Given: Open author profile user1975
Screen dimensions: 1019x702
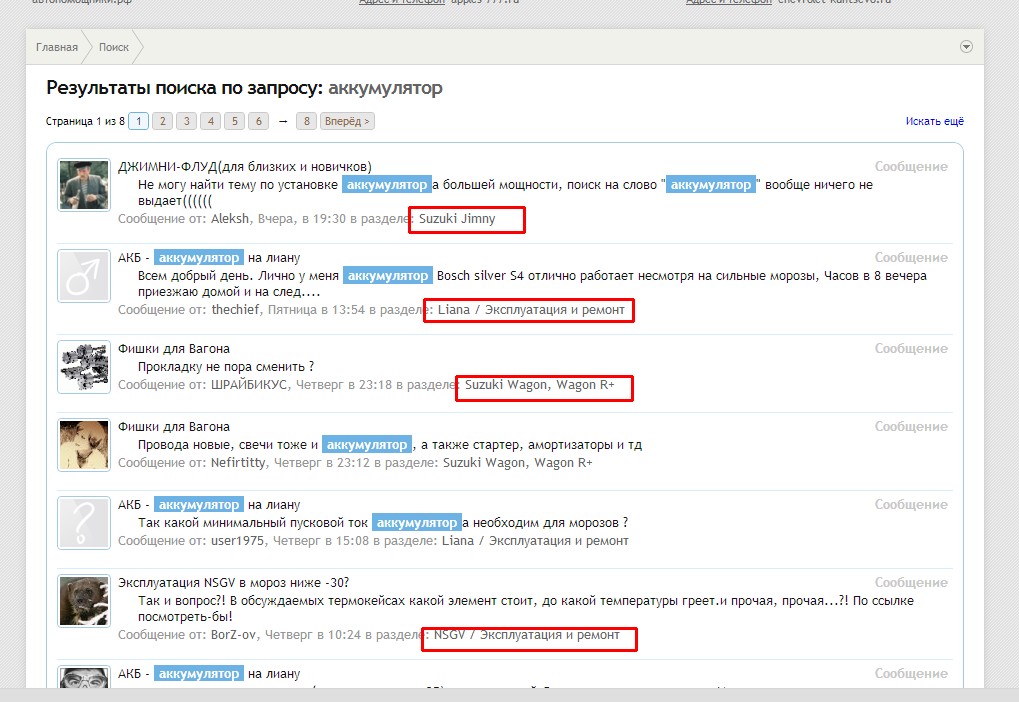Looking at the screenshot, I should click(x=238, y=541).
